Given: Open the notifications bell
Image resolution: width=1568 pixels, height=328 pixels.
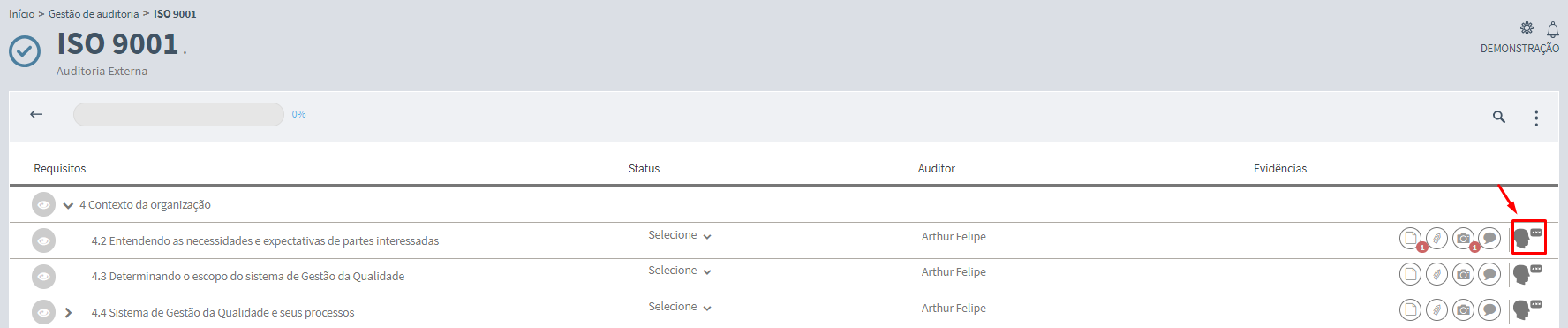Looking at the screenshot, I should [x=1553, y=30].
